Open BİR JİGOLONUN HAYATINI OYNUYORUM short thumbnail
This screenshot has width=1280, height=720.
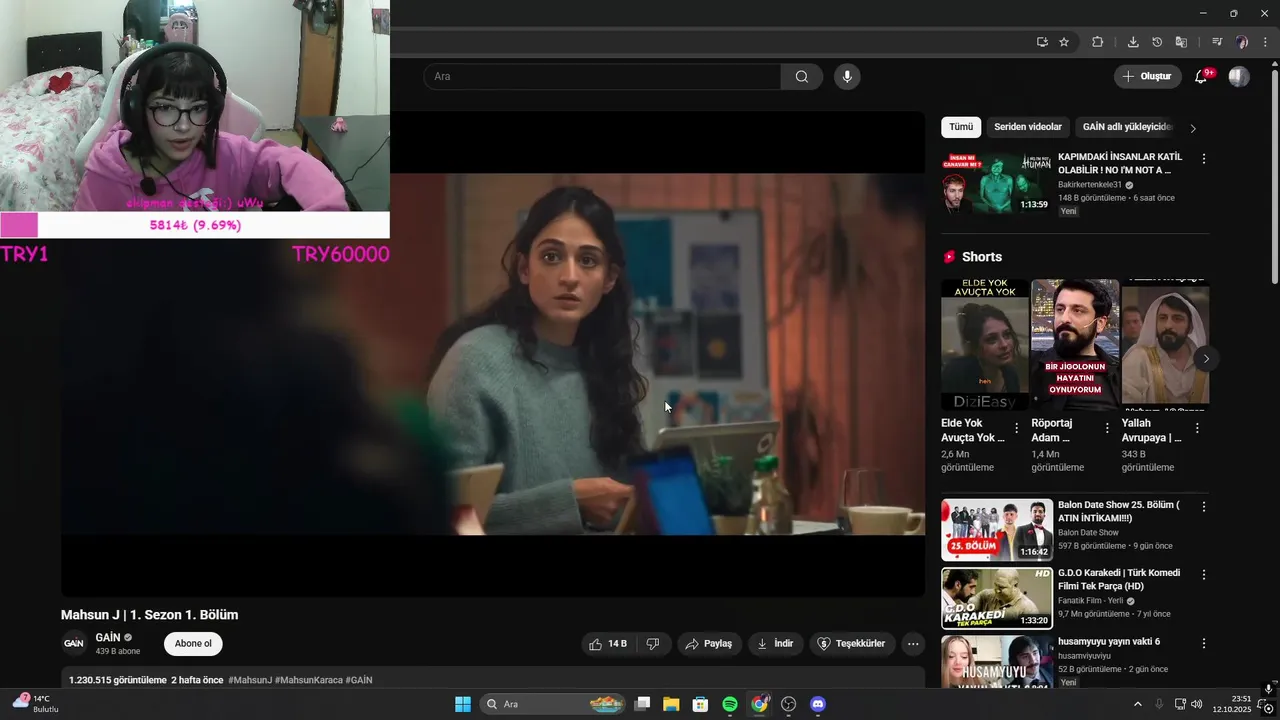click(1075, 345)
